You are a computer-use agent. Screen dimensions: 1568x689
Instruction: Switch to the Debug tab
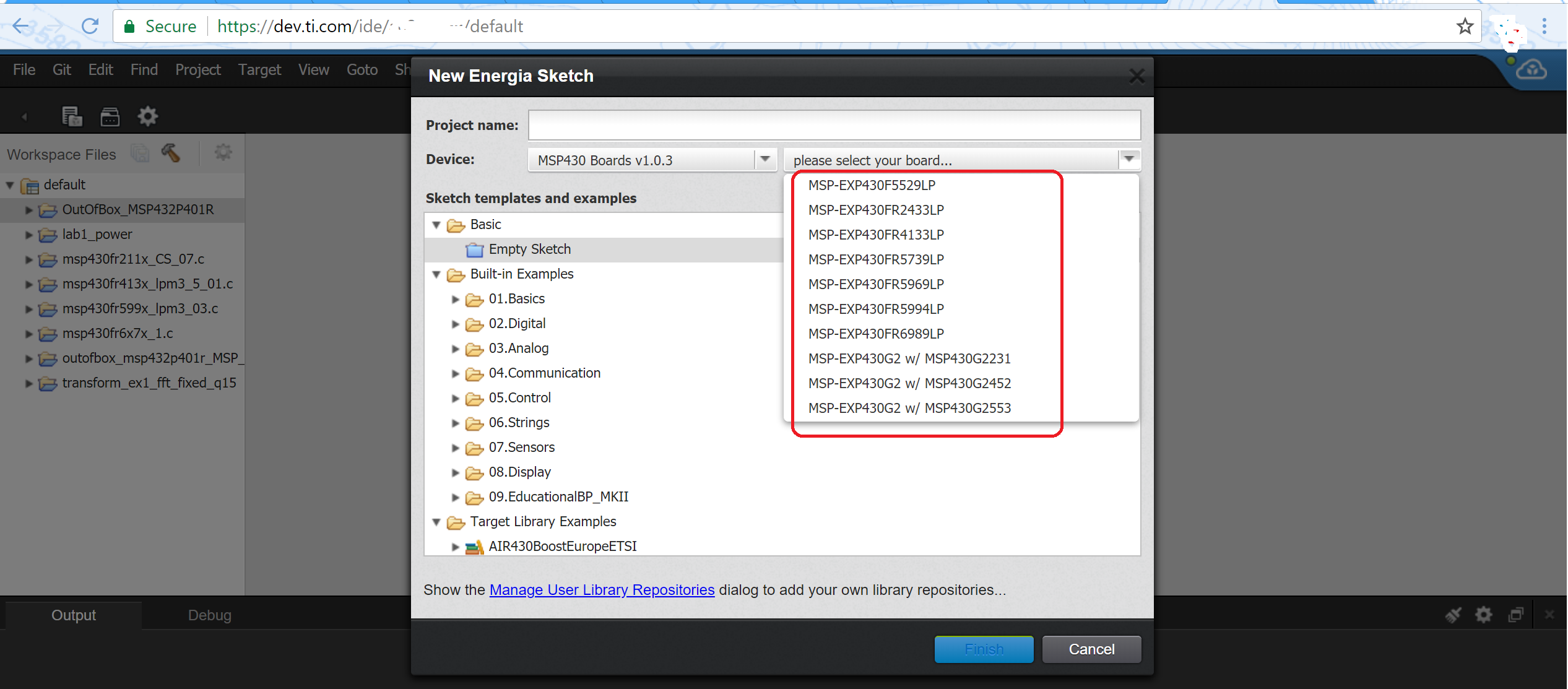[x=209, y=615]
